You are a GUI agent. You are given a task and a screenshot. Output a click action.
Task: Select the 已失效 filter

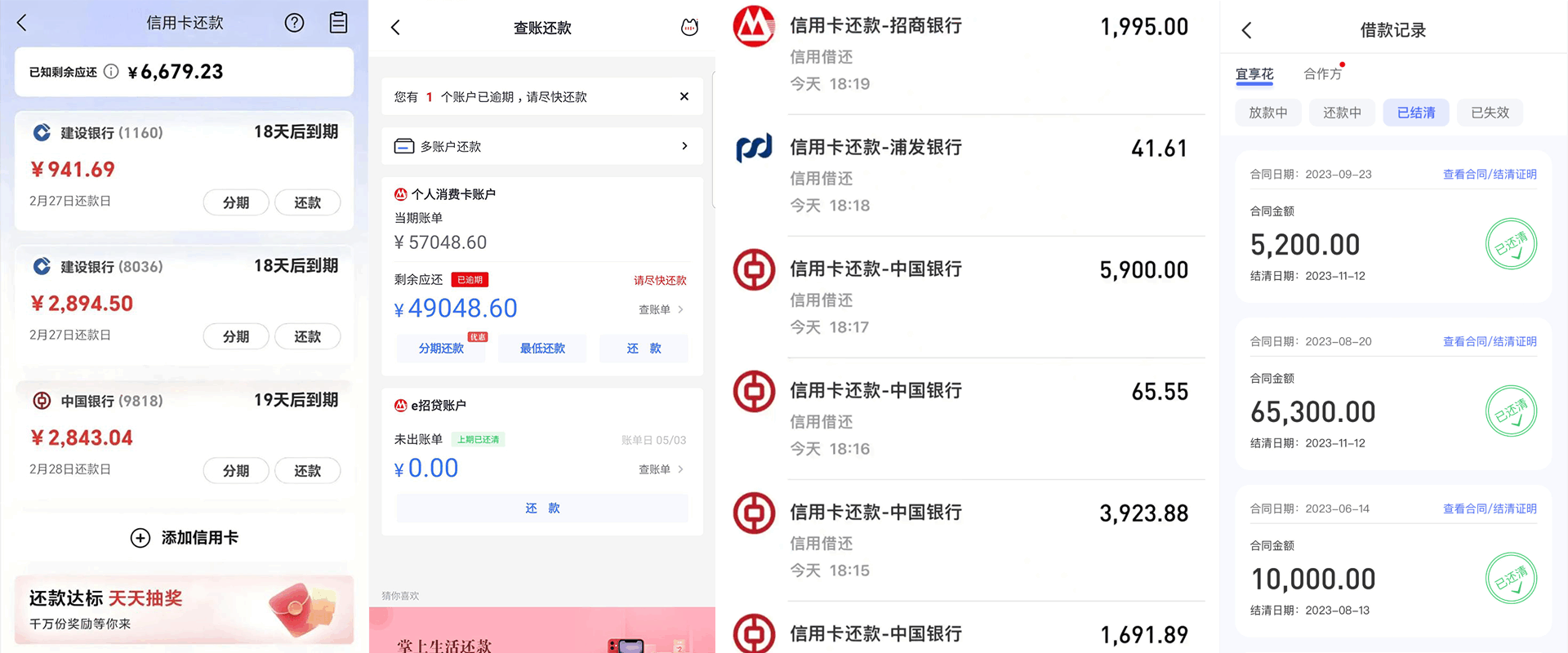(1490, 113)
